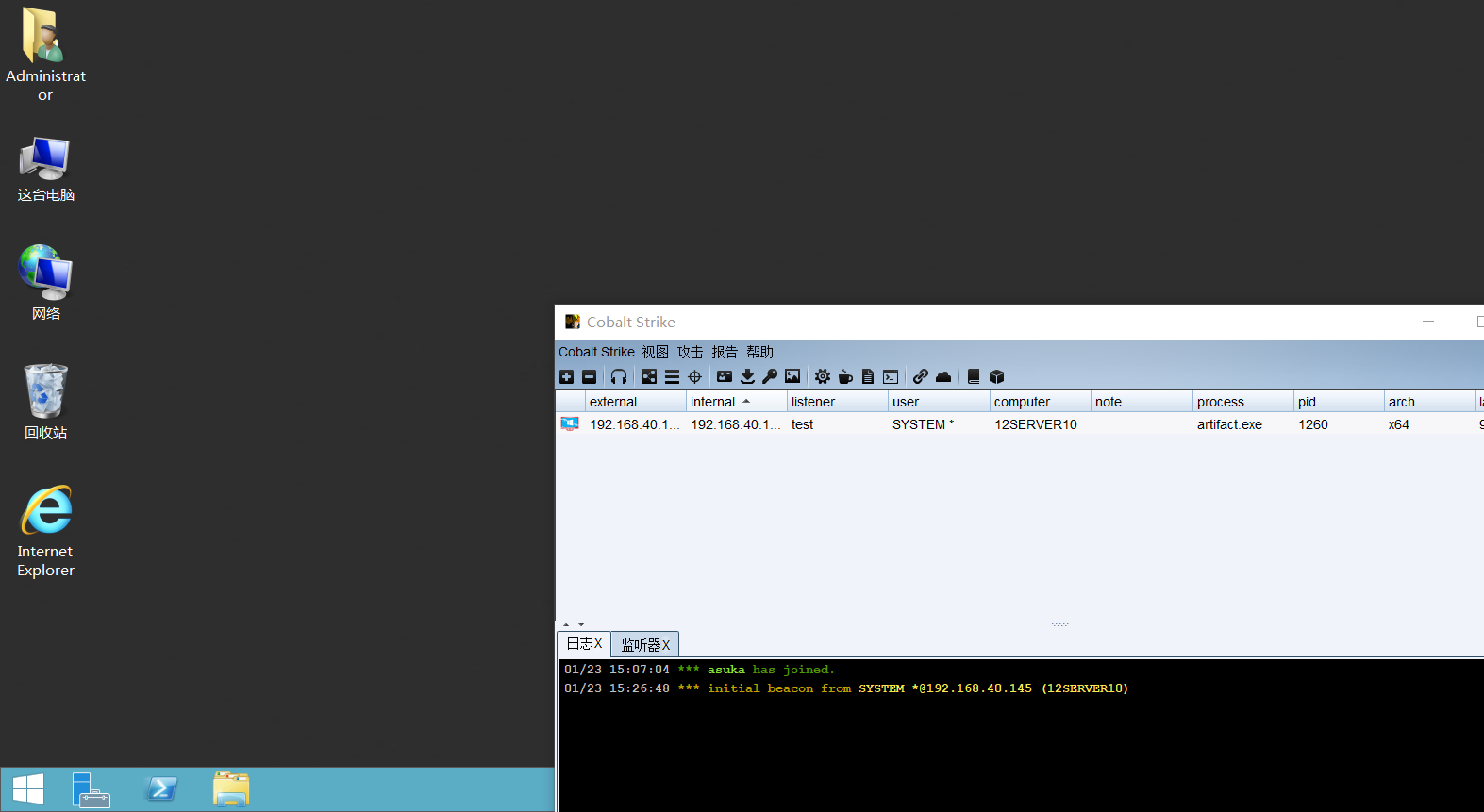
Task: Select the beacon session computer icon
Action: point(570,424)
